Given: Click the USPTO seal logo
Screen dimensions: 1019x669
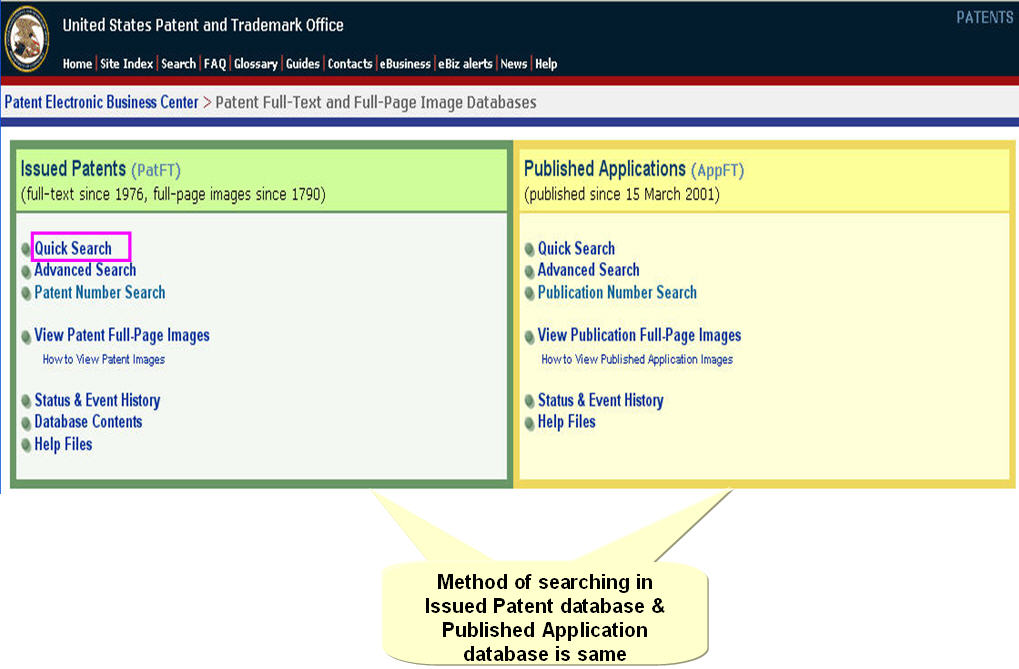Looking at the screenshot, I should coord(27,40).
